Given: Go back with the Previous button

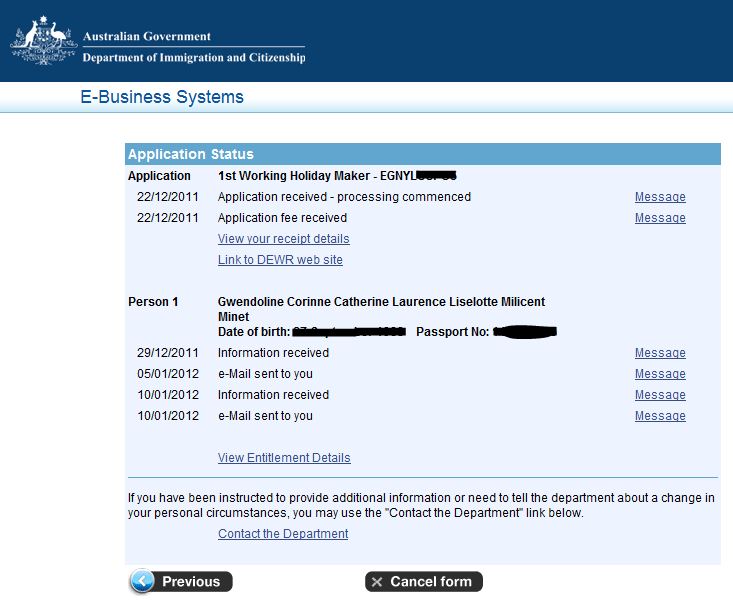Looking at the screenshot, I should click(181, 581).
